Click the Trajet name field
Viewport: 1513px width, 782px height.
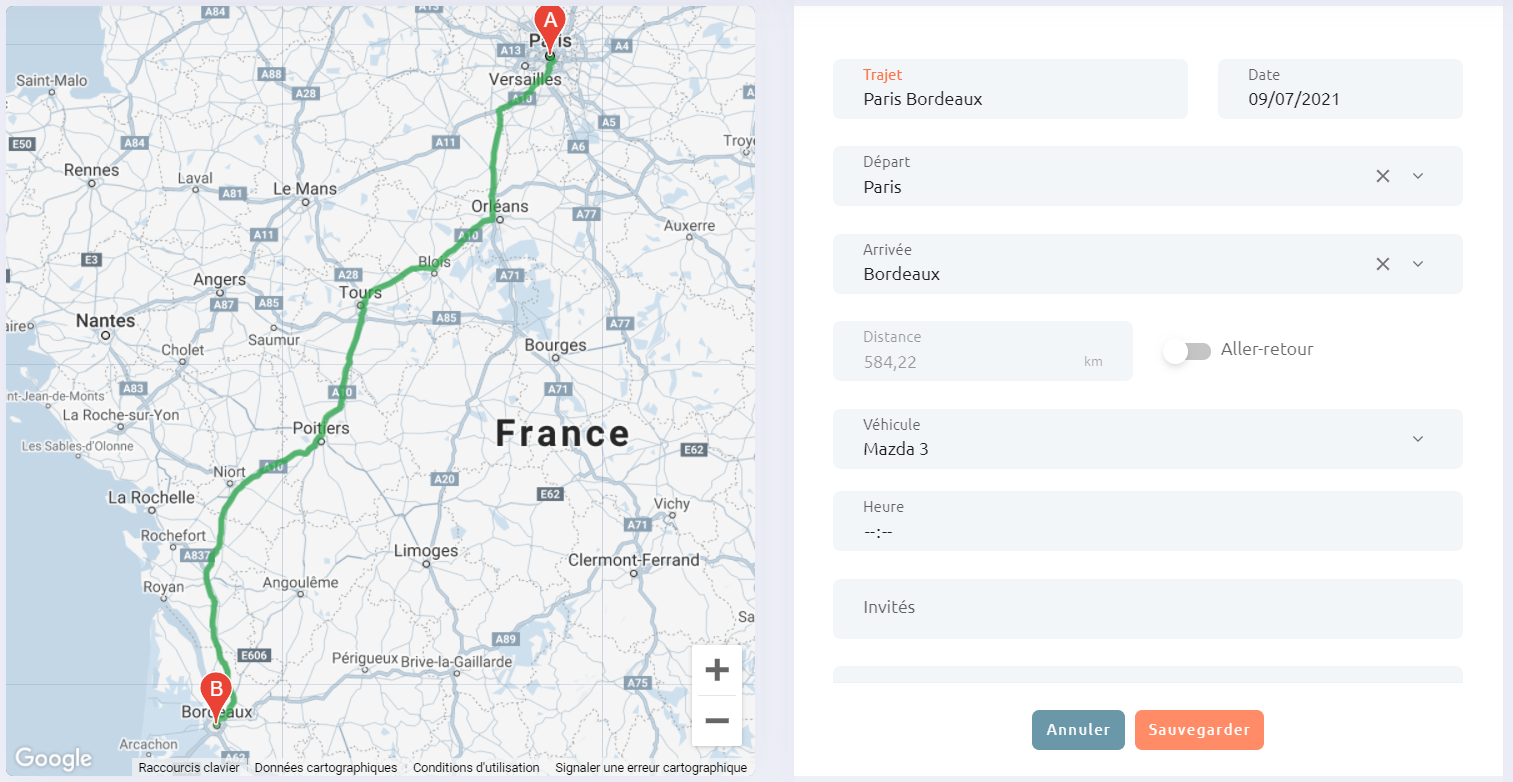click(x=1010, y=99)
